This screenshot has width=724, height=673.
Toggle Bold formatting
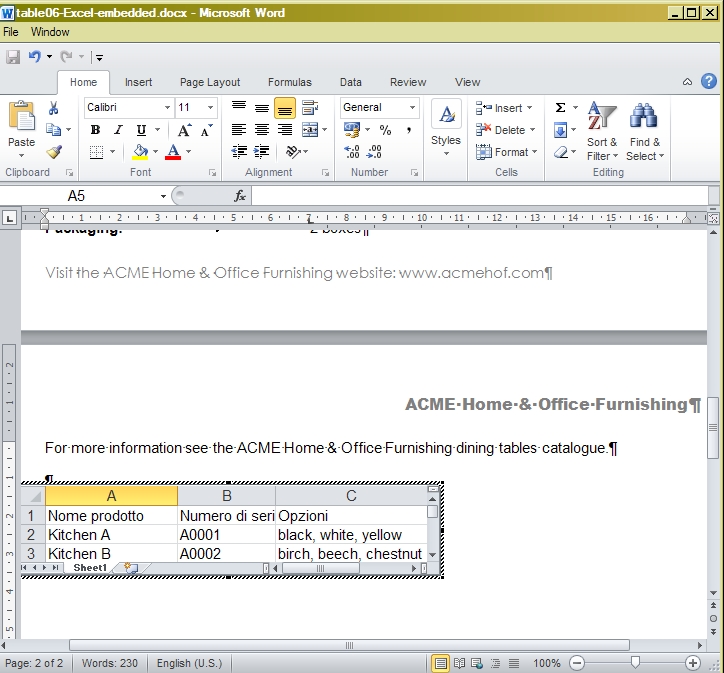pyautogui.click(x=96, y=130)
